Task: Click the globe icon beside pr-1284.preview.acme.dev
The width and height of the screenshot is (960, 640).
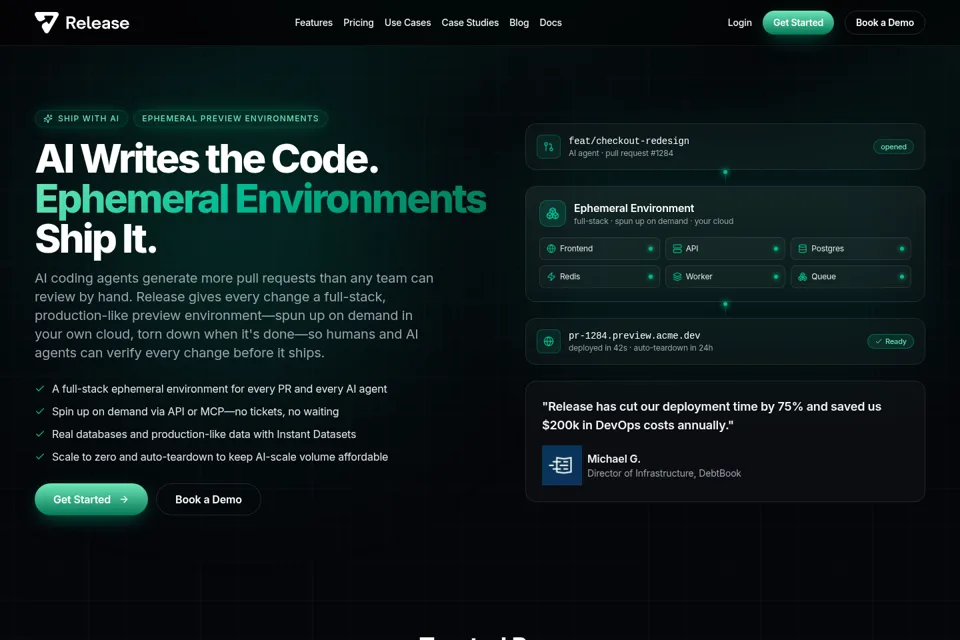Action: coord(549,342)
